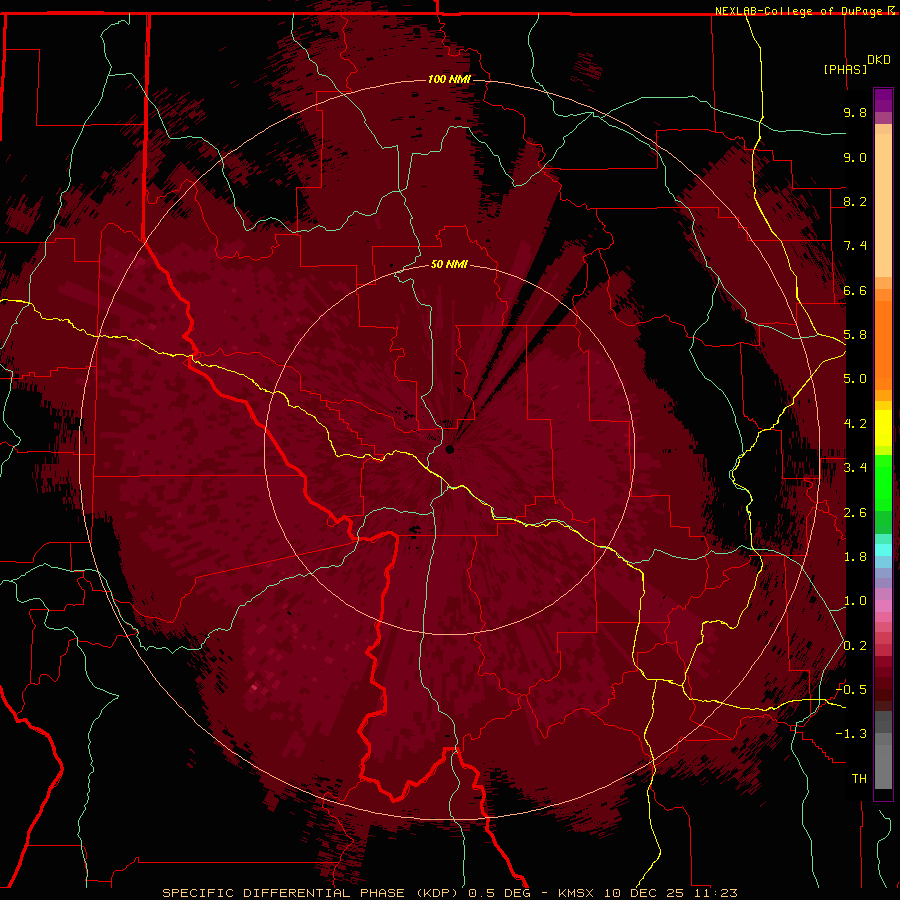This screenshot has height=900, width=900.
Task: Pick the purple swatch at the legend top
Action: [883, 100]
